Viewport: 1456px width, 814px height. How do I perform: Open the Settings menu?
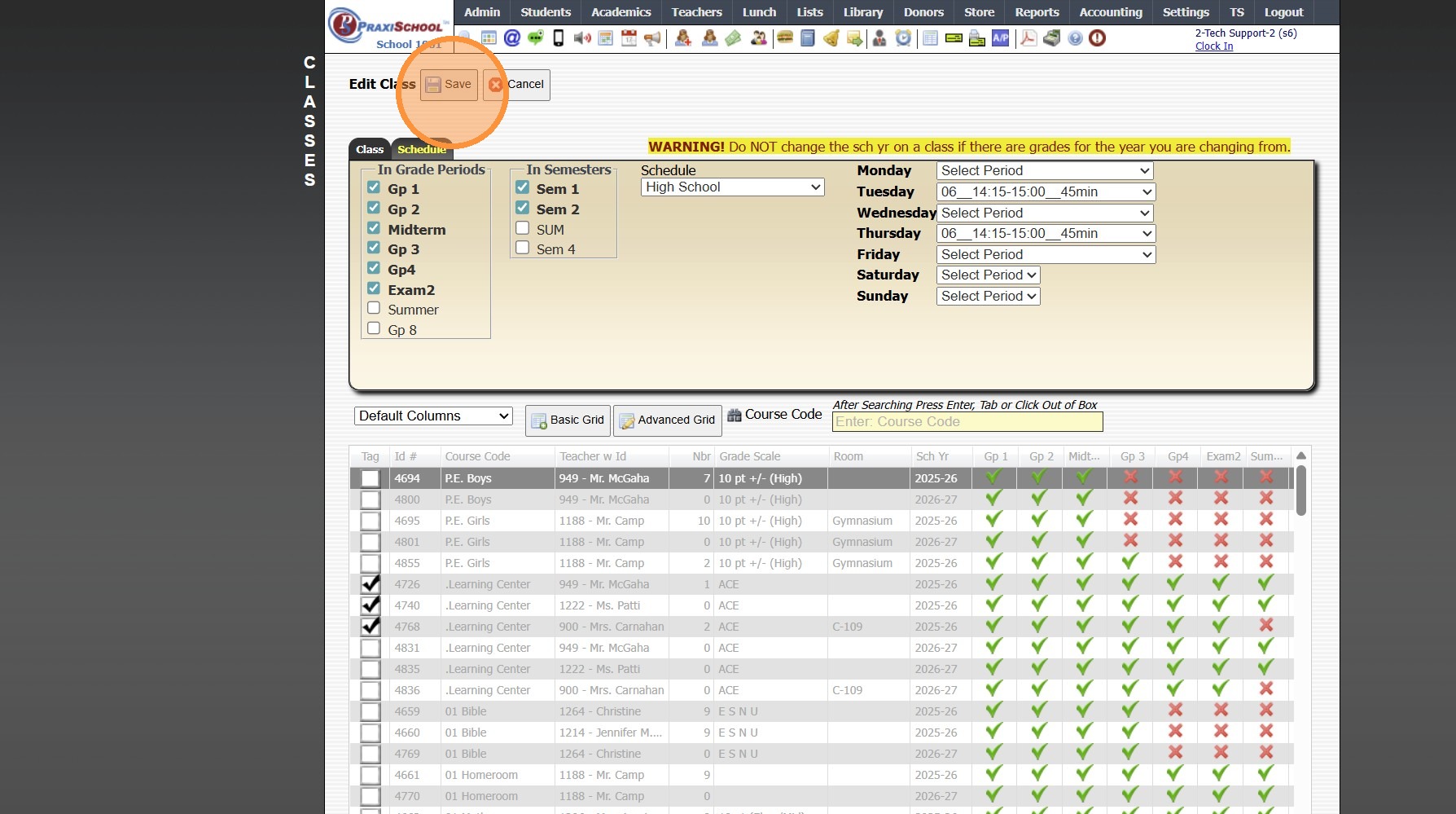click(x=1186, y=12)
